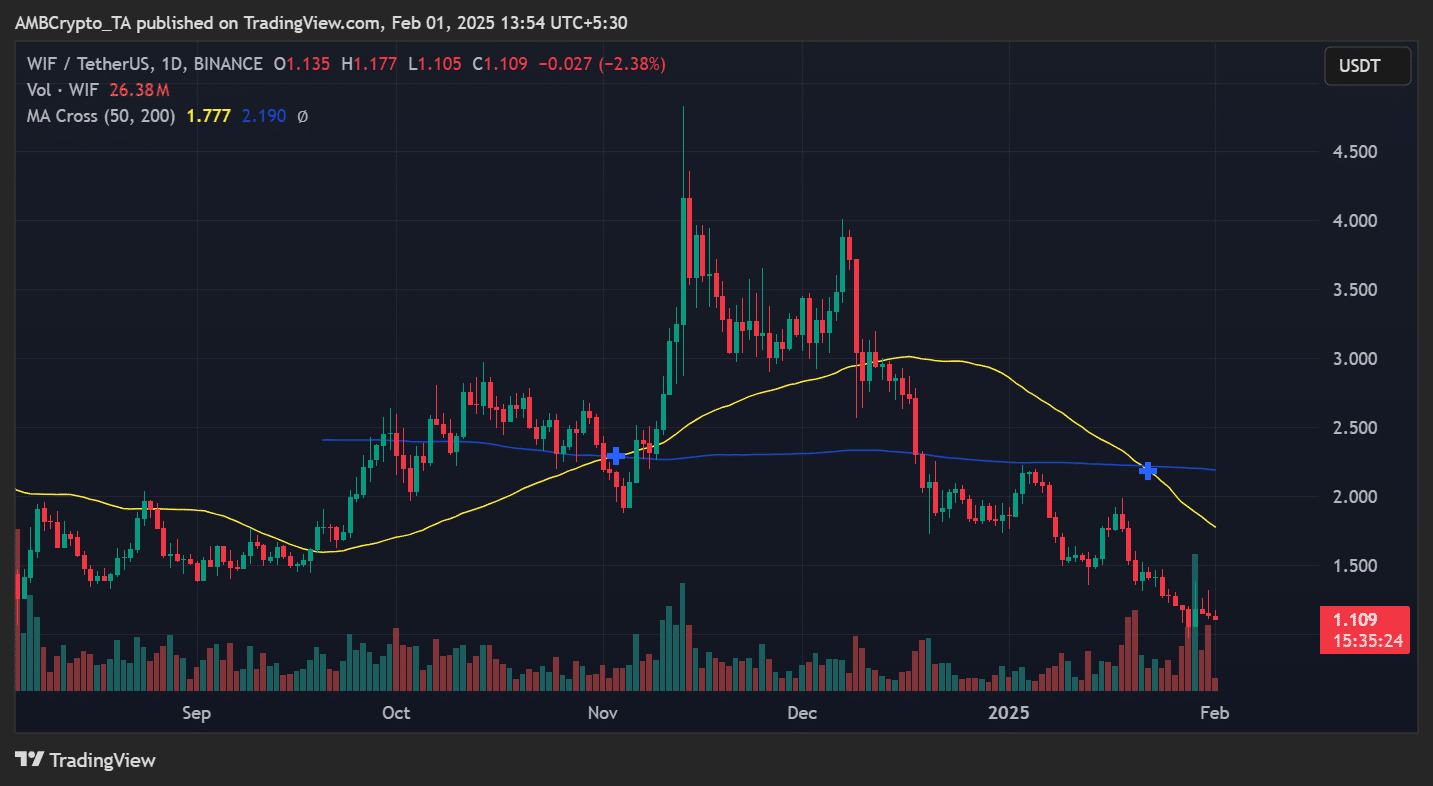
Task: Select the blue MA cross marker near November
Action: point(614,456)
